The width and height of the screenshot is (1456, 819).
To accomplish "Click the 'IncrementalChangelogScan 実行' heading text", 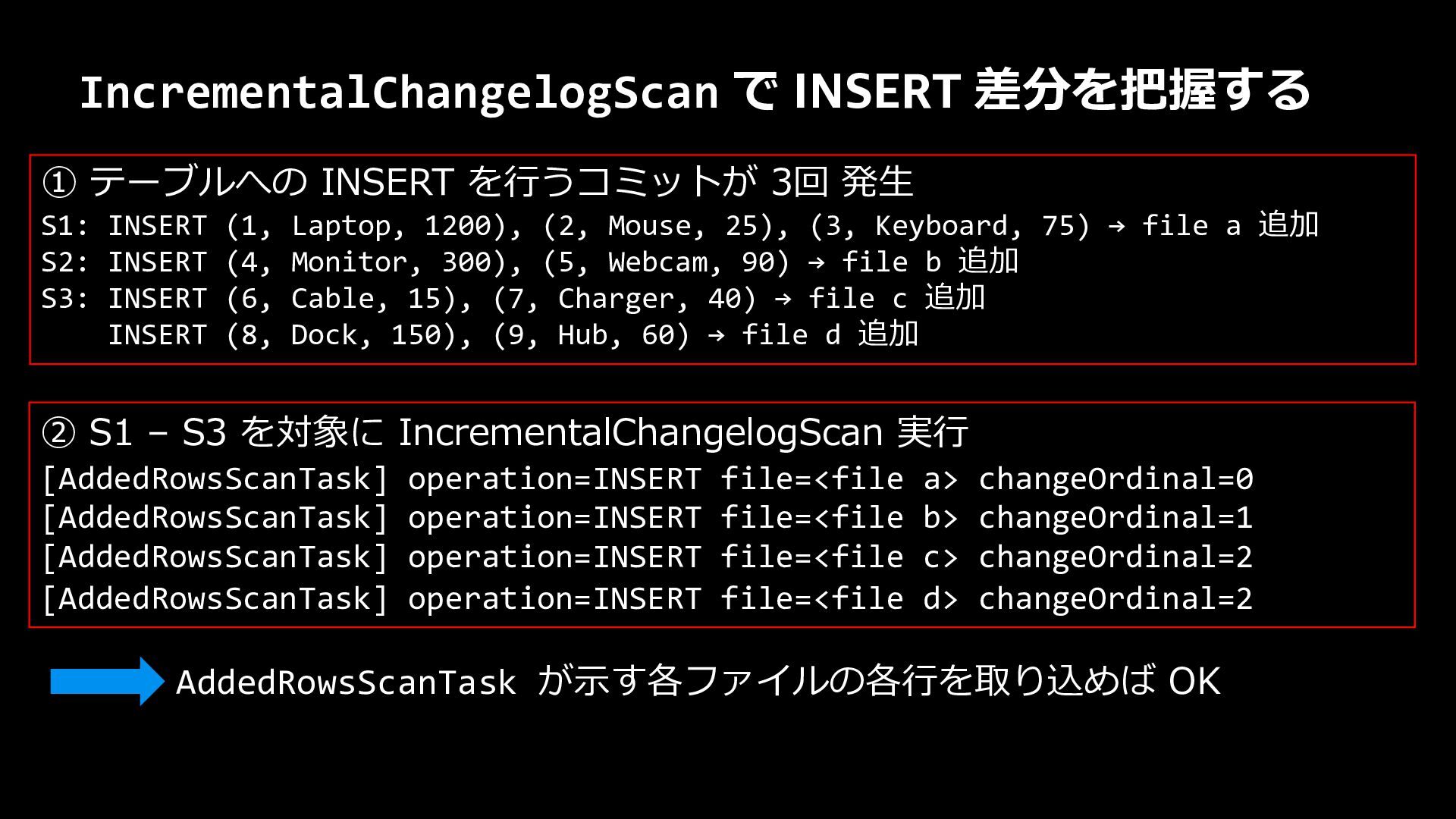I will tap(683, 432).
